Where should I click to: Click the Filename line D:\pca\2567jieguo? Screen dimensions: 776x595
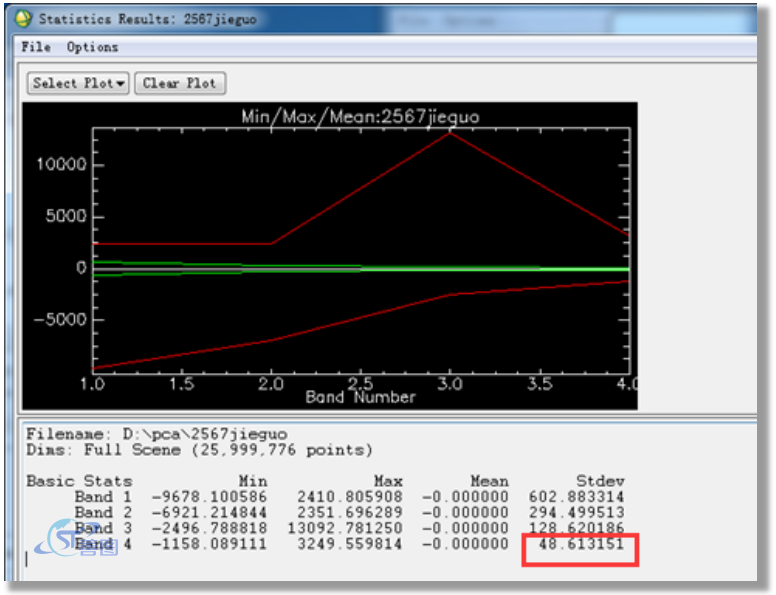point(156,434)
